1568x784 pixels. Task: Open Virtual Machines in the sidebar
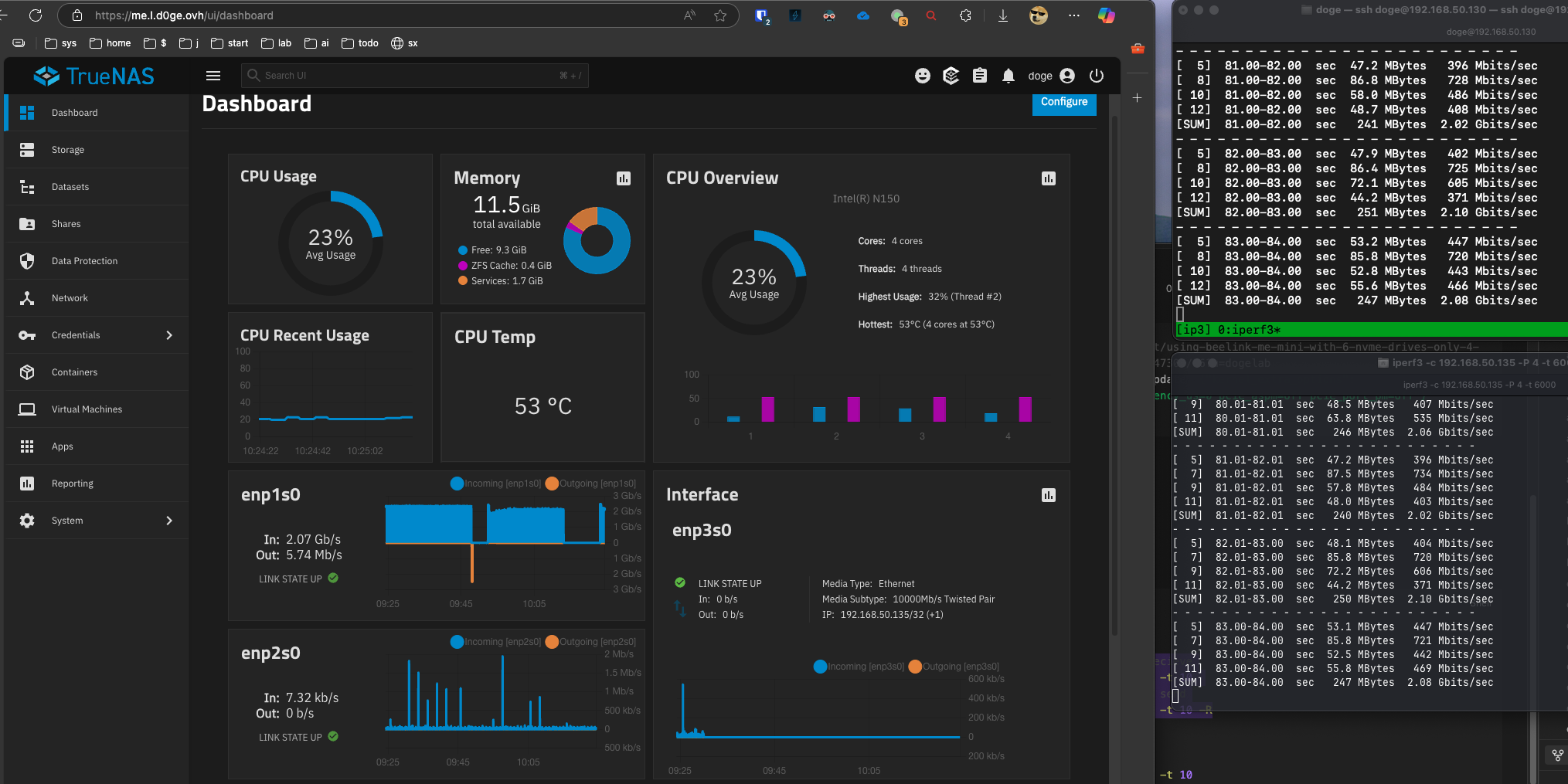coord(87,409)
